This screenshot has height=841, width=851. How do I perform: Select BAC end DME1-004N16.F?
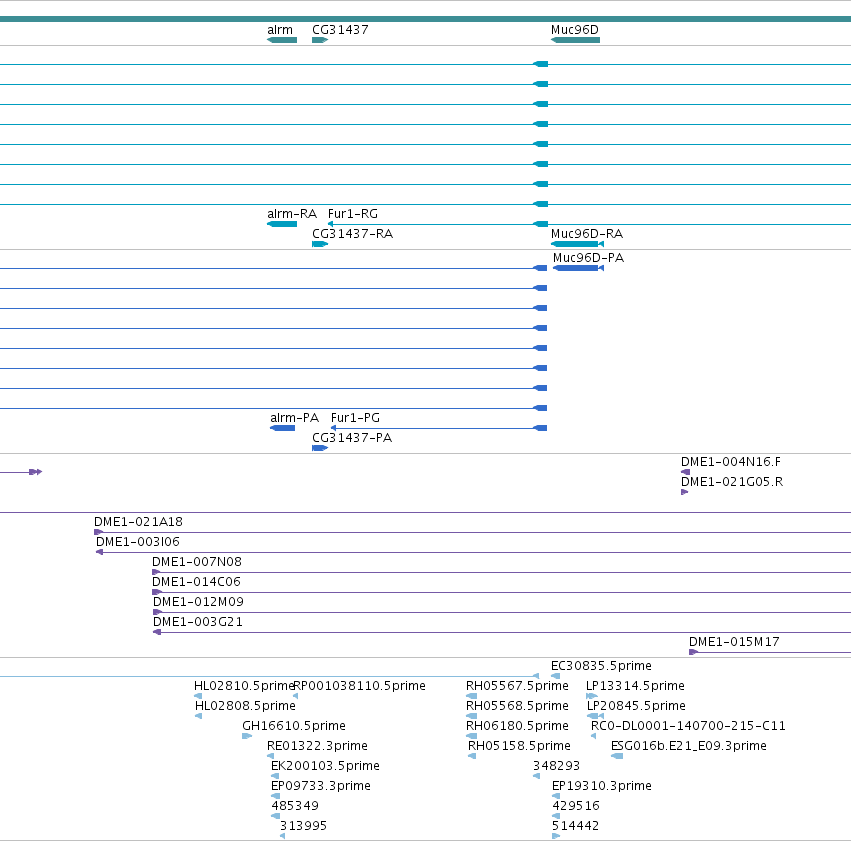click(x=685, y=472)
